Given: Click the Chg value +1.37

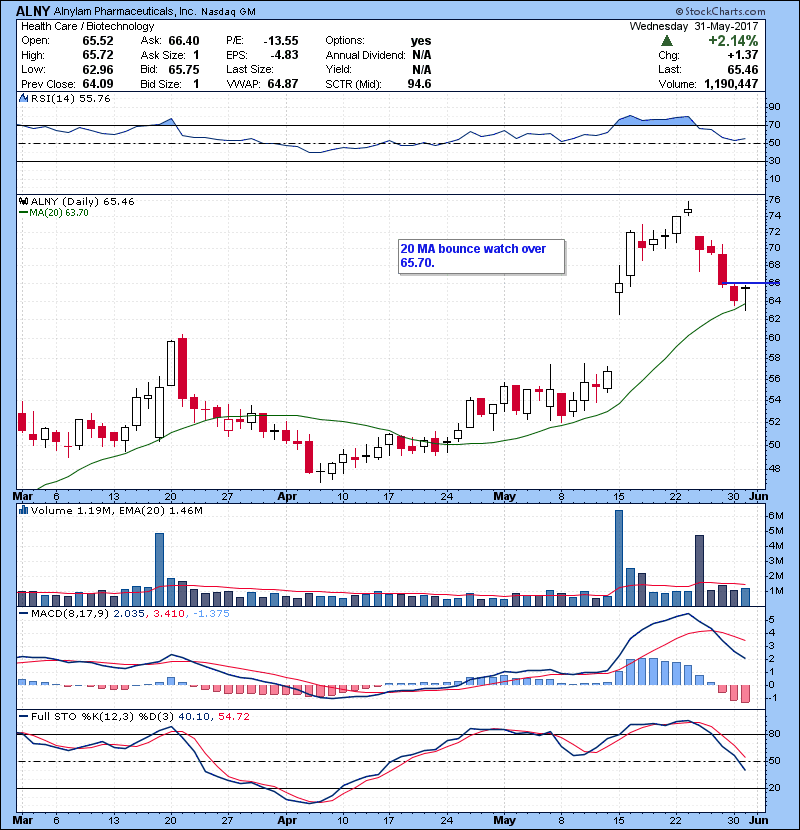Looking at the screenshot, I should [x=743, y=55].
